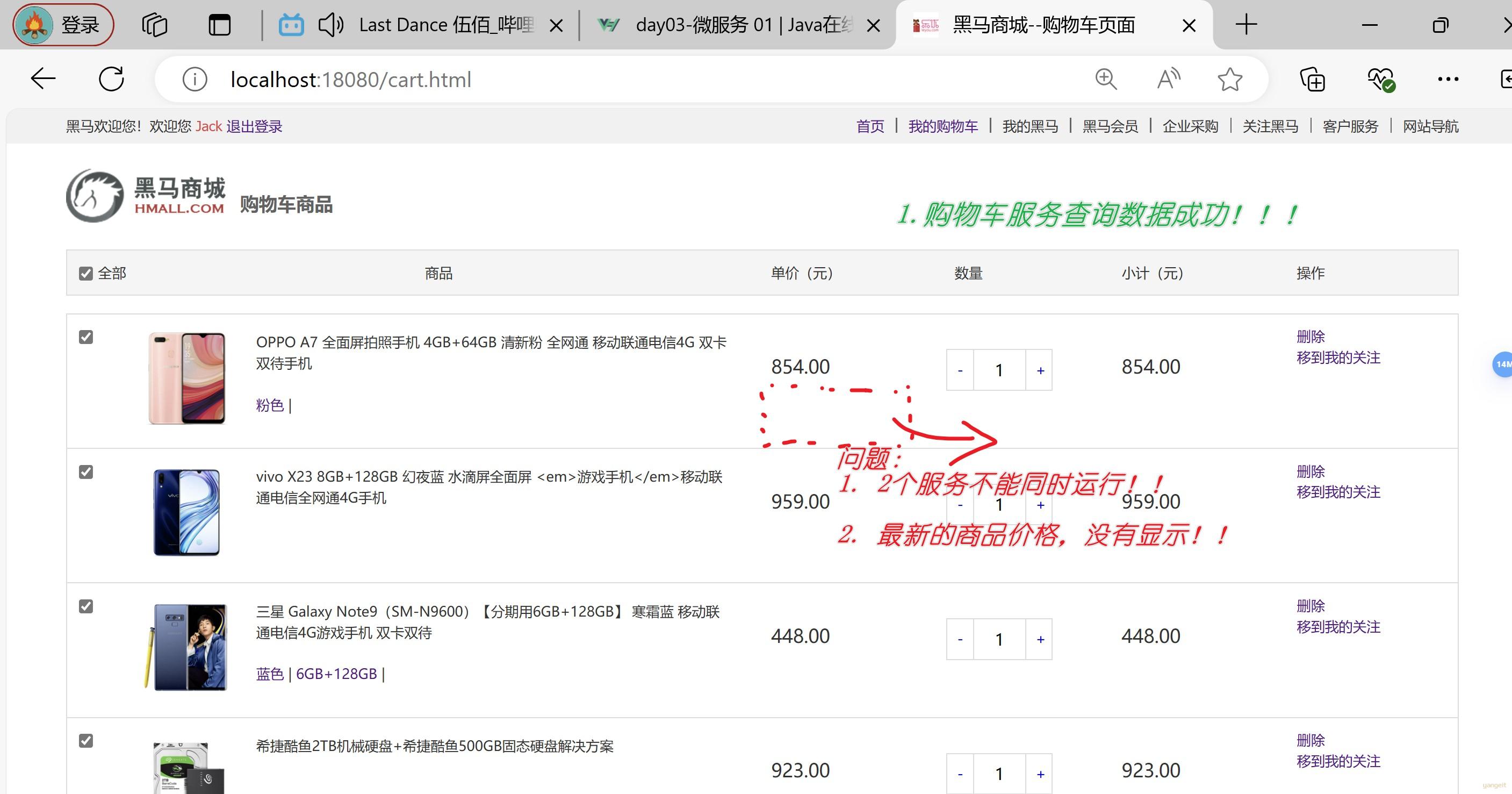
Task: Toggle vertical tabs pane icon
Action: pos(220,25)
